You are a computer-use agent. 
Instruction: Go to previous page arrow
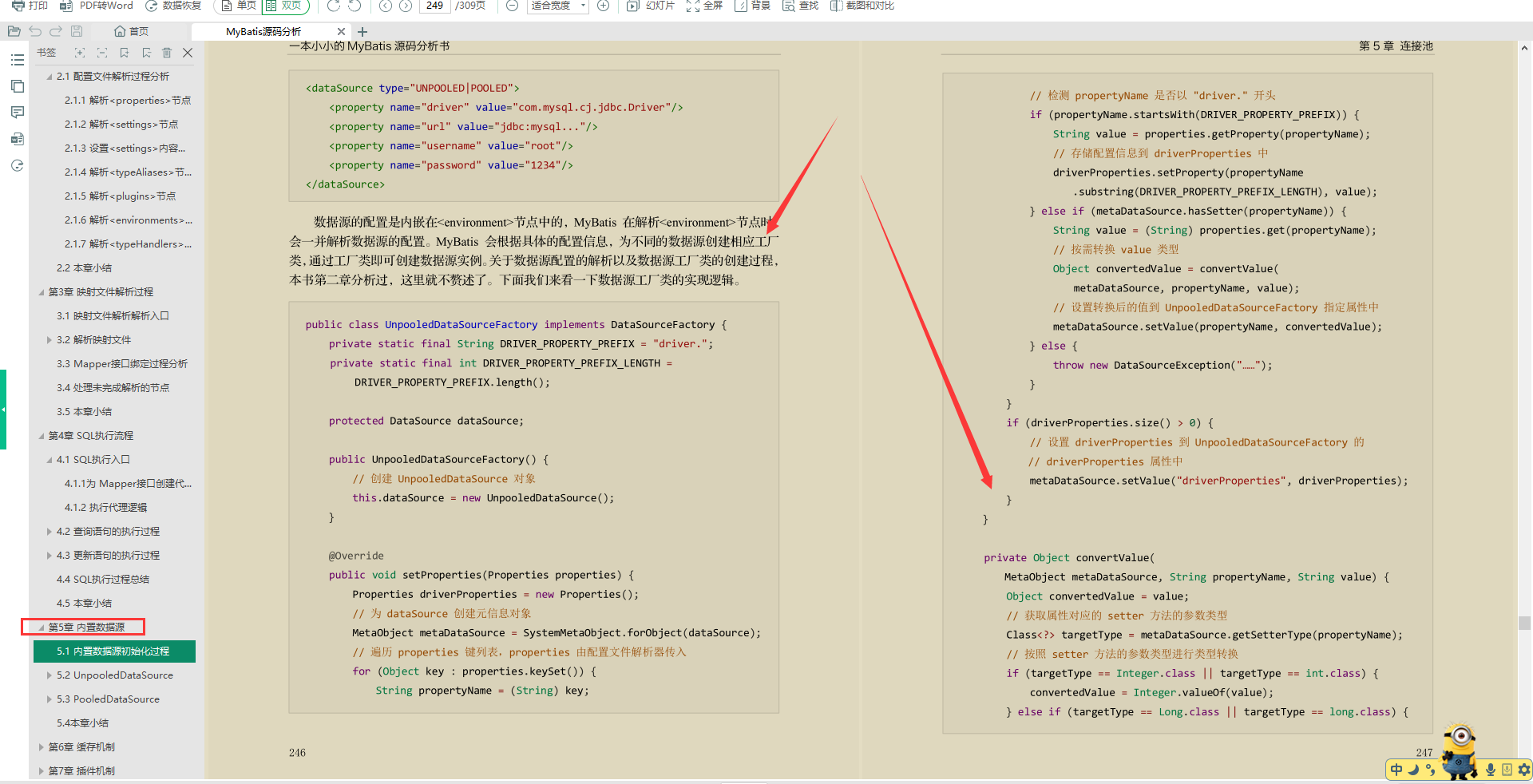(x=385, y=6)
